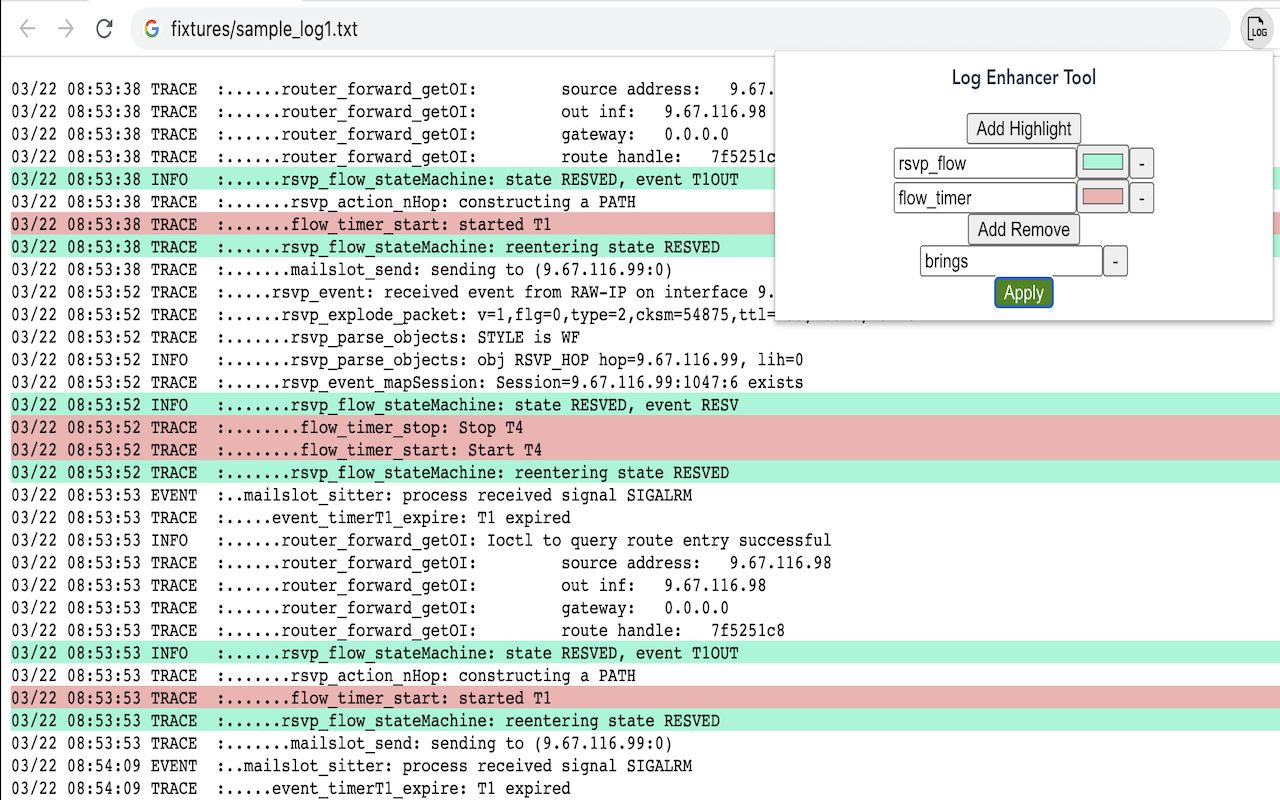Go back with the browser back arrow
This screenshot has height=800, width=1280.
(27, 29)
